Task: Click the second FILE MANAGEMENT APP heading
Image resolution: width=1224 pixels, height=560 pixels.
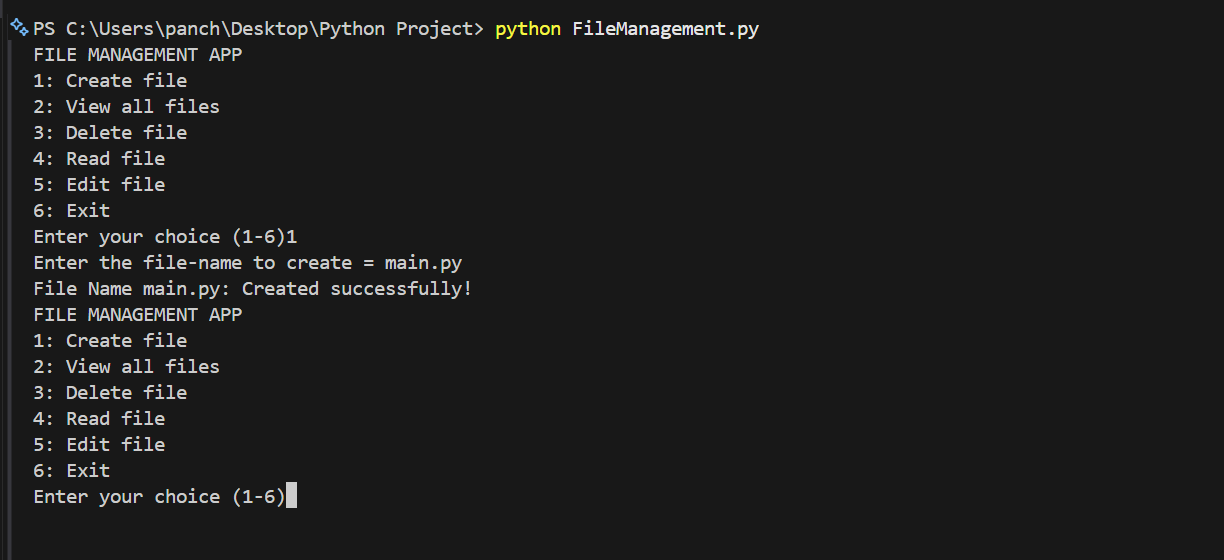Action: [138, 315]
